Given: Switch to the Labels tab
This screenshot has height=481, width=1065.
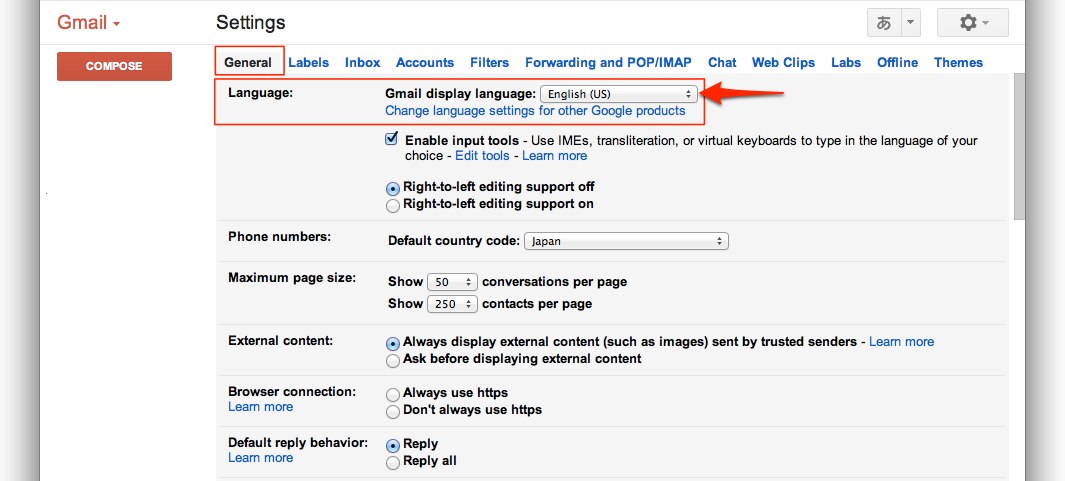Looking at the screenshot, I should pyautogui.click(x=308, y=63).
